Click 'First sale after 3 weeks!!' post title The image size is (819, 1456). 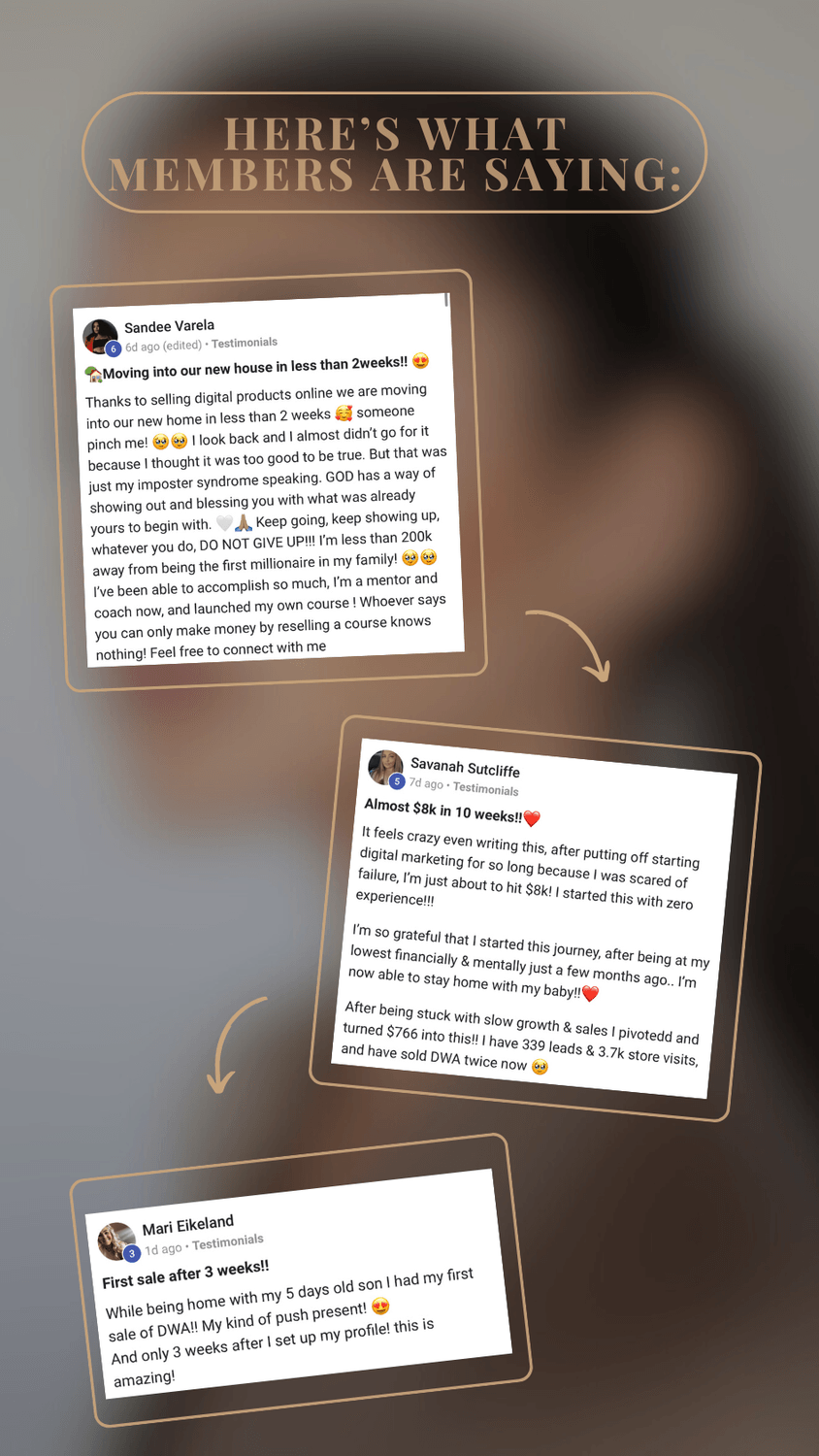(x=185, y=1274)
